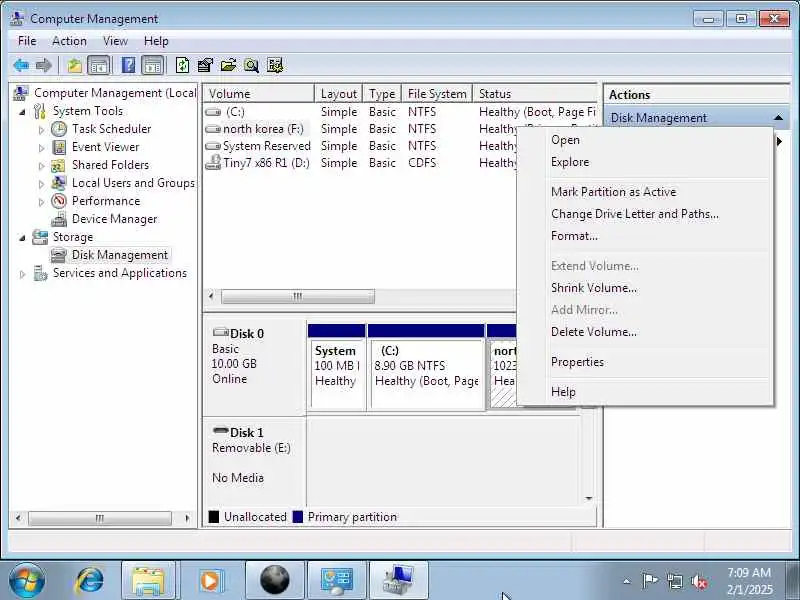Expand the Shared Folders node
800x600 pixels.
pos(41,166)
